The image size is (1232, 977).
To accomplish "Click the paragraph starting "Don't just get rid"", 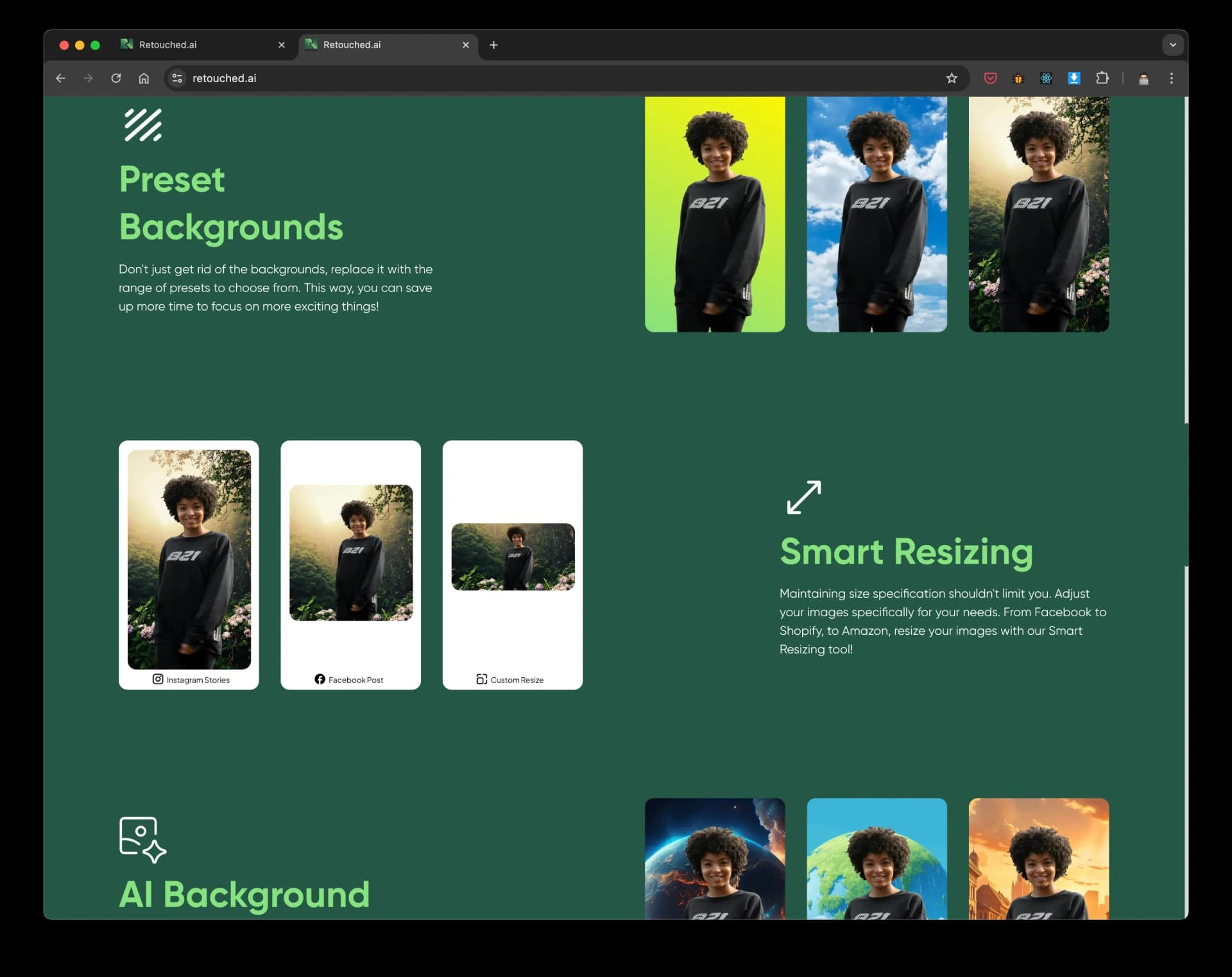I will pyautogui.click(x=276, y=288).
